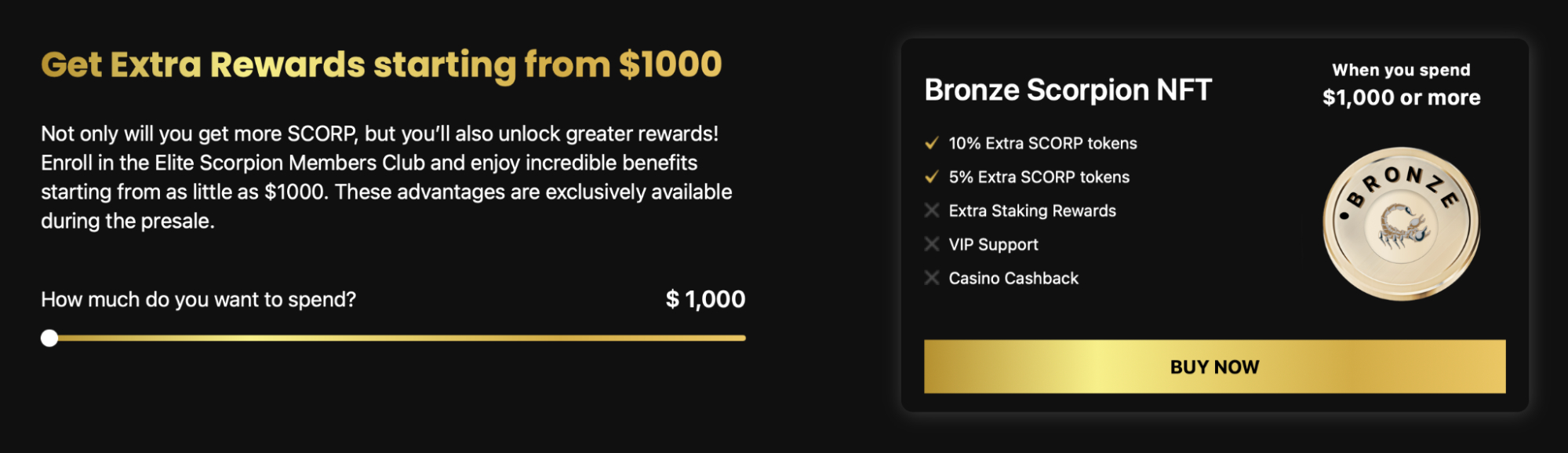This screenshot has width=1568, height=453.
Task: Click the 10% Extra SCORP tokens text
Action: [1042, 144]
